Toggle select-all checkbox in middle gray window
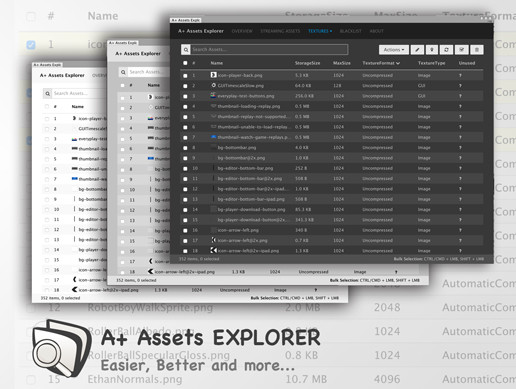 [x=122, y=86]
